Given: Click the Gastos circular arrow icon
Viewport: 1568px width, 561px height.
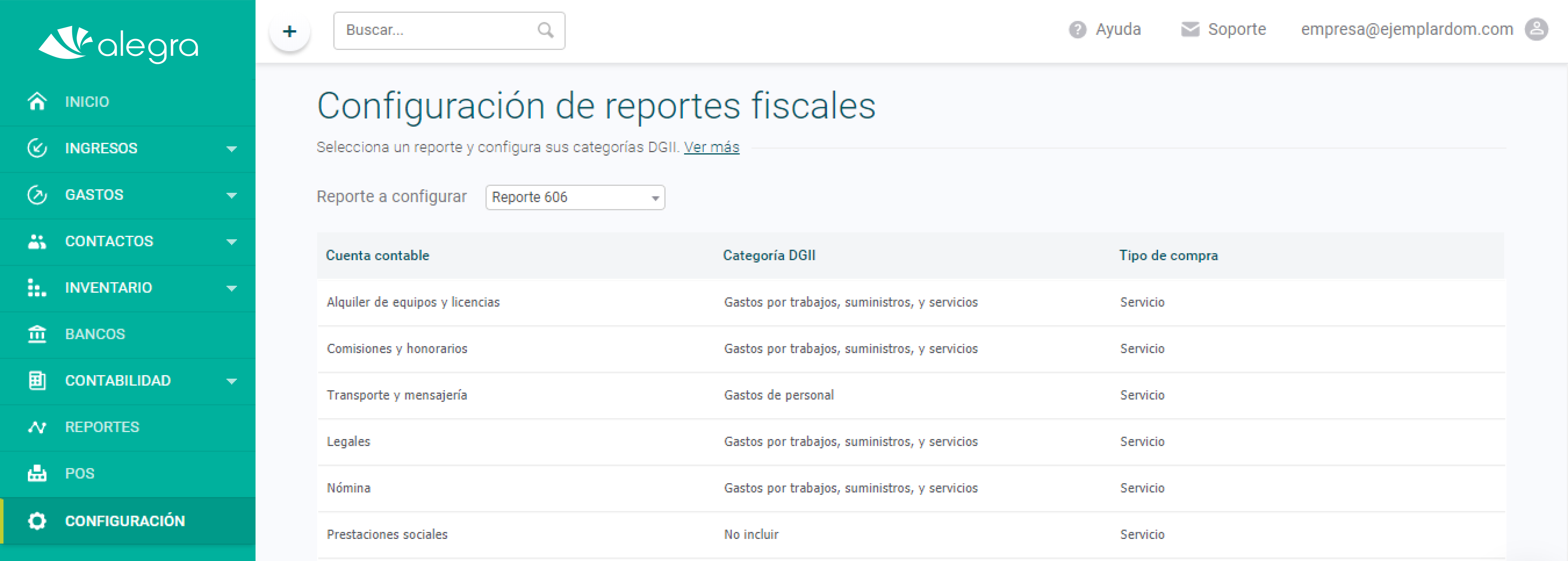Looking at the screenshot, I should tap(37, 195).
